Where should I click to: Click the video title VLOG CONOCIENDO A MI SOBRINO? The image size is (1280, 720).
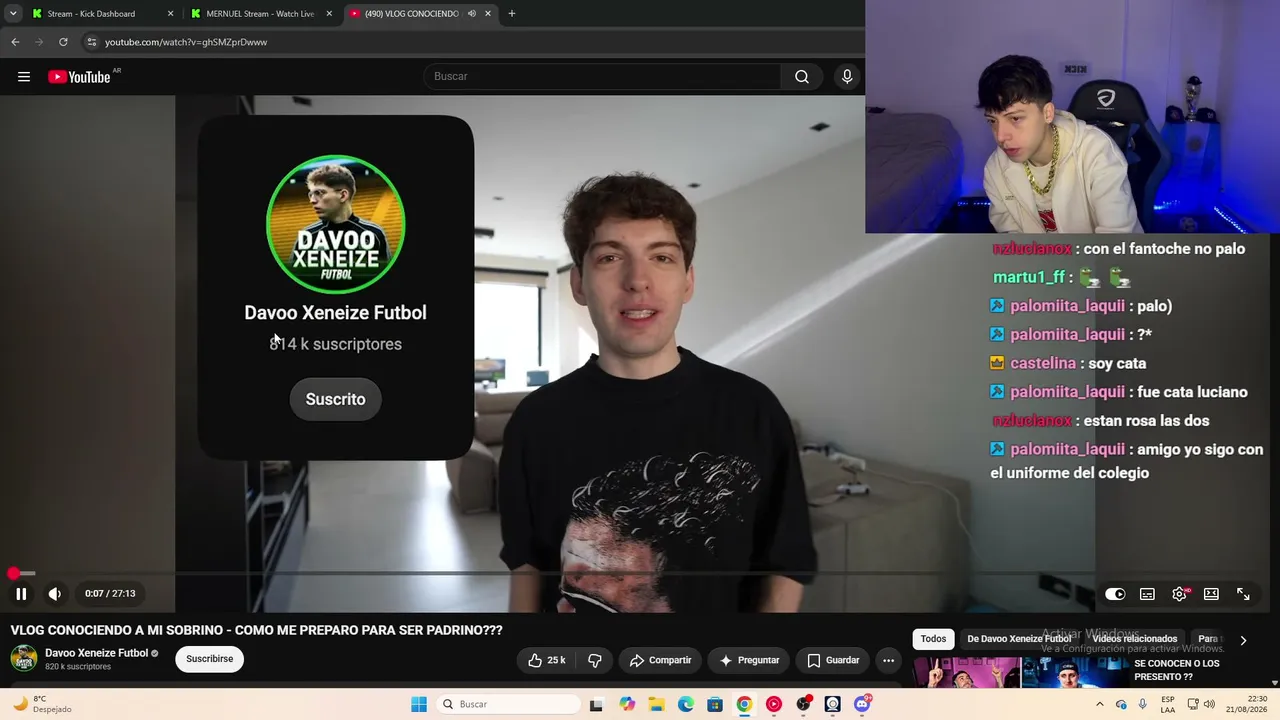pyautogui.click(x=257, y=630)
